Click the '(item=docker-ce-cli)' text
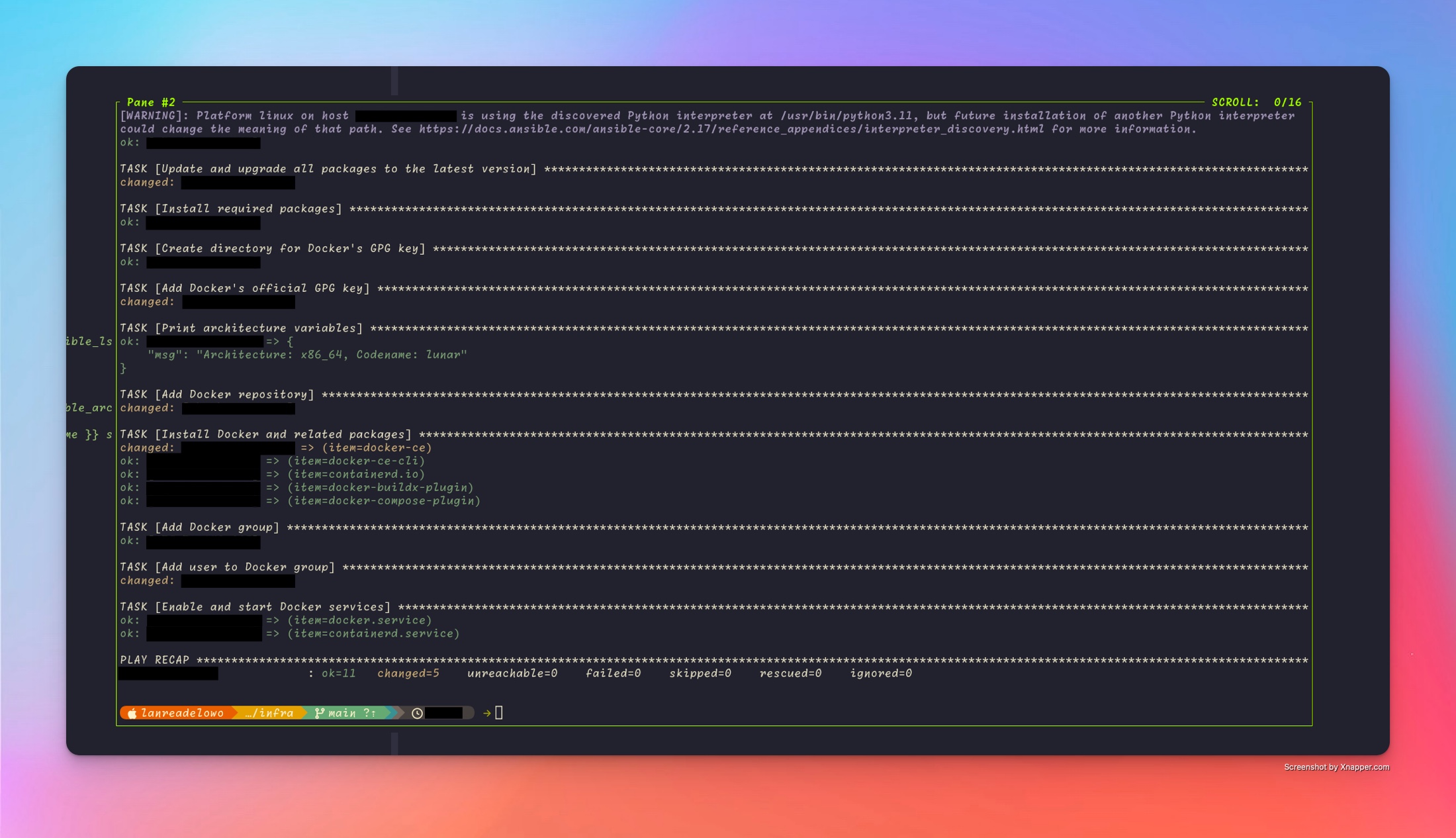The height and width of the screenshot is (838, 1456). [356, 461]
